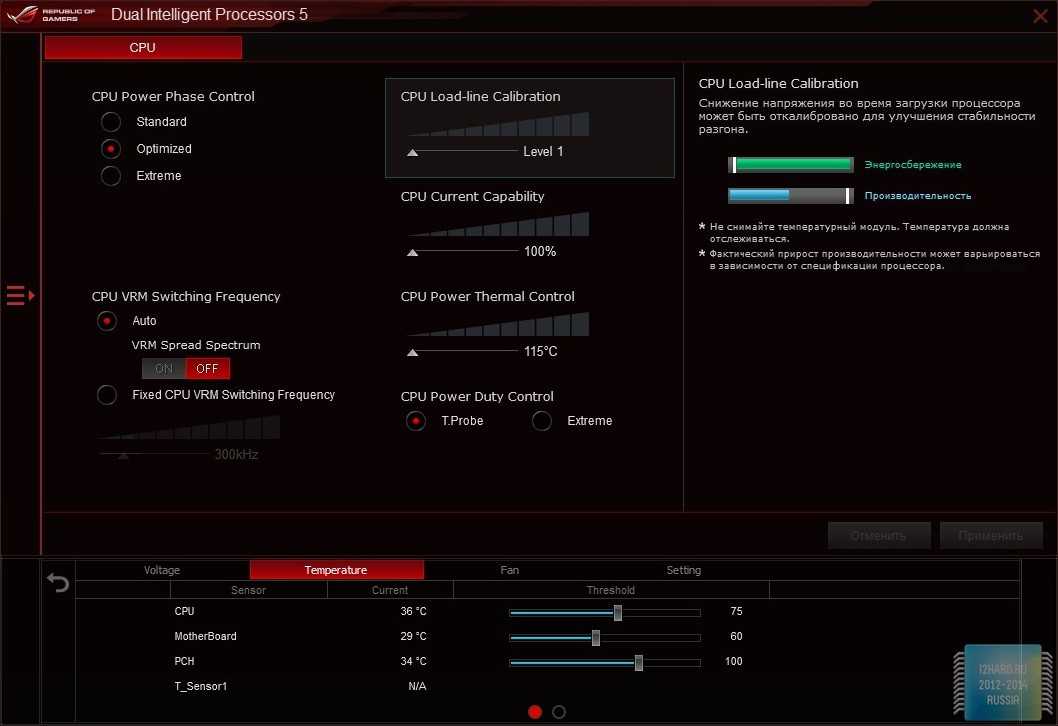
Task: Select Standard CPU power phase control
Action: tap(110, 122)
